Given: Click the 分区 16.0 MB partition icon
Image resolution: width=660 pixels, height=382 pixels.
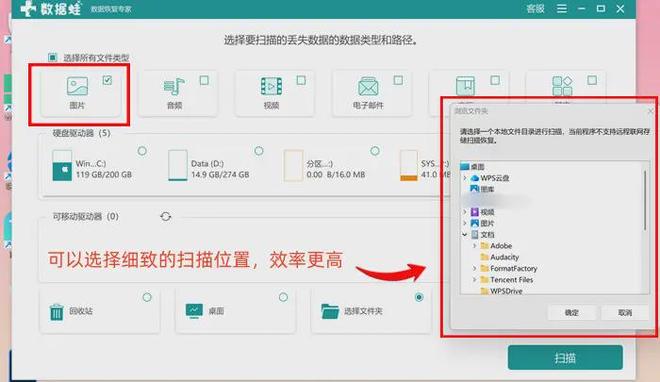Looking at the screenshot, I should coord(293,166).
